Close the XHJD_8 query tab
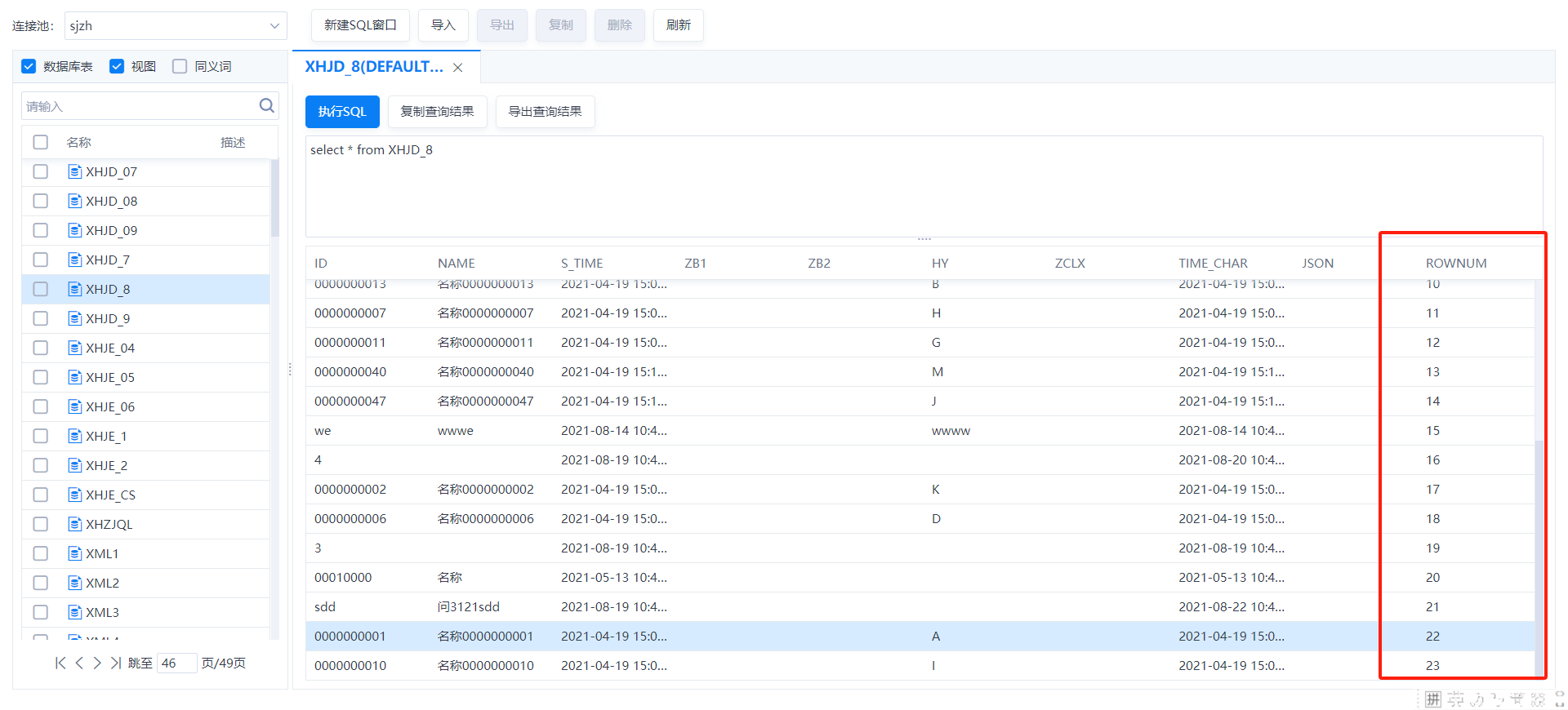 (458, 68)
